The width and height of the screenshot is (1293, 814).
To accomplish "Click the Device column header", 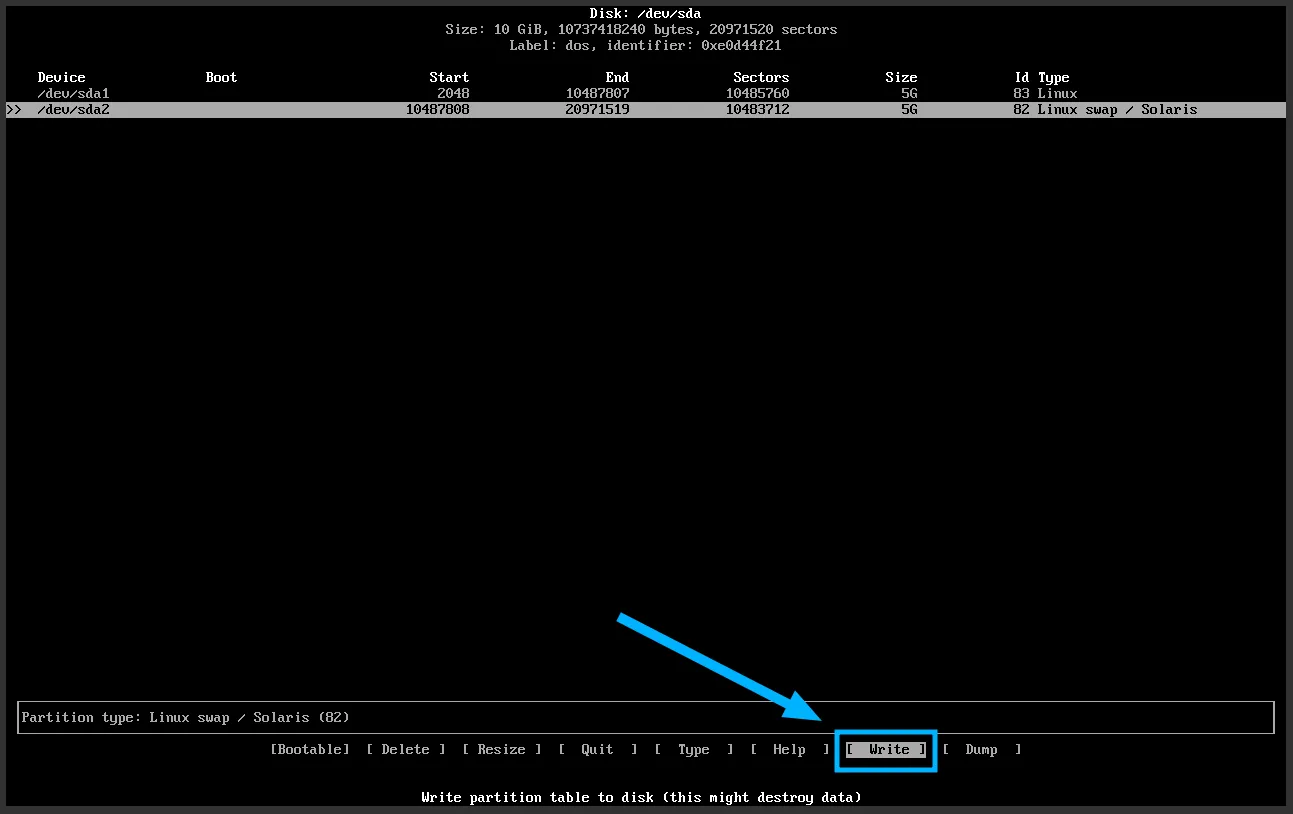I will (61, 77).
